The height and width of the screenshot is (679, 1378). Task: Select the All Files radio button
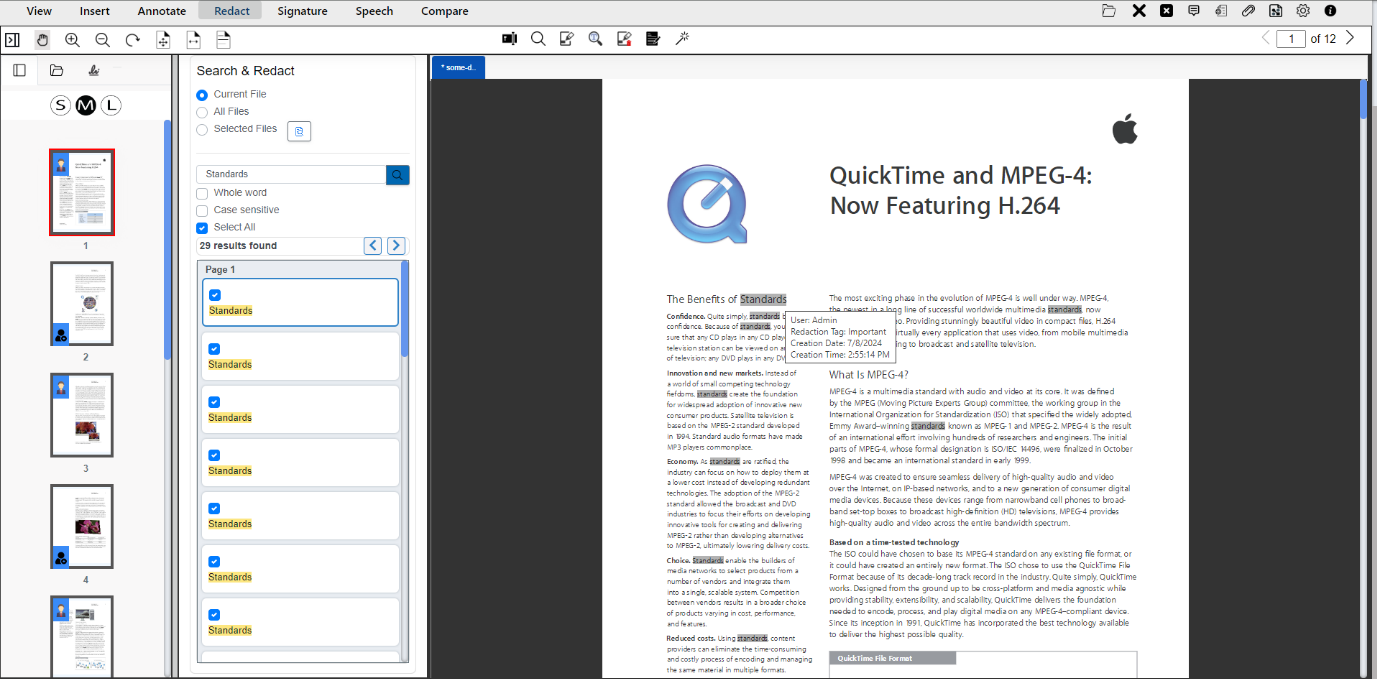click(202, 112)
